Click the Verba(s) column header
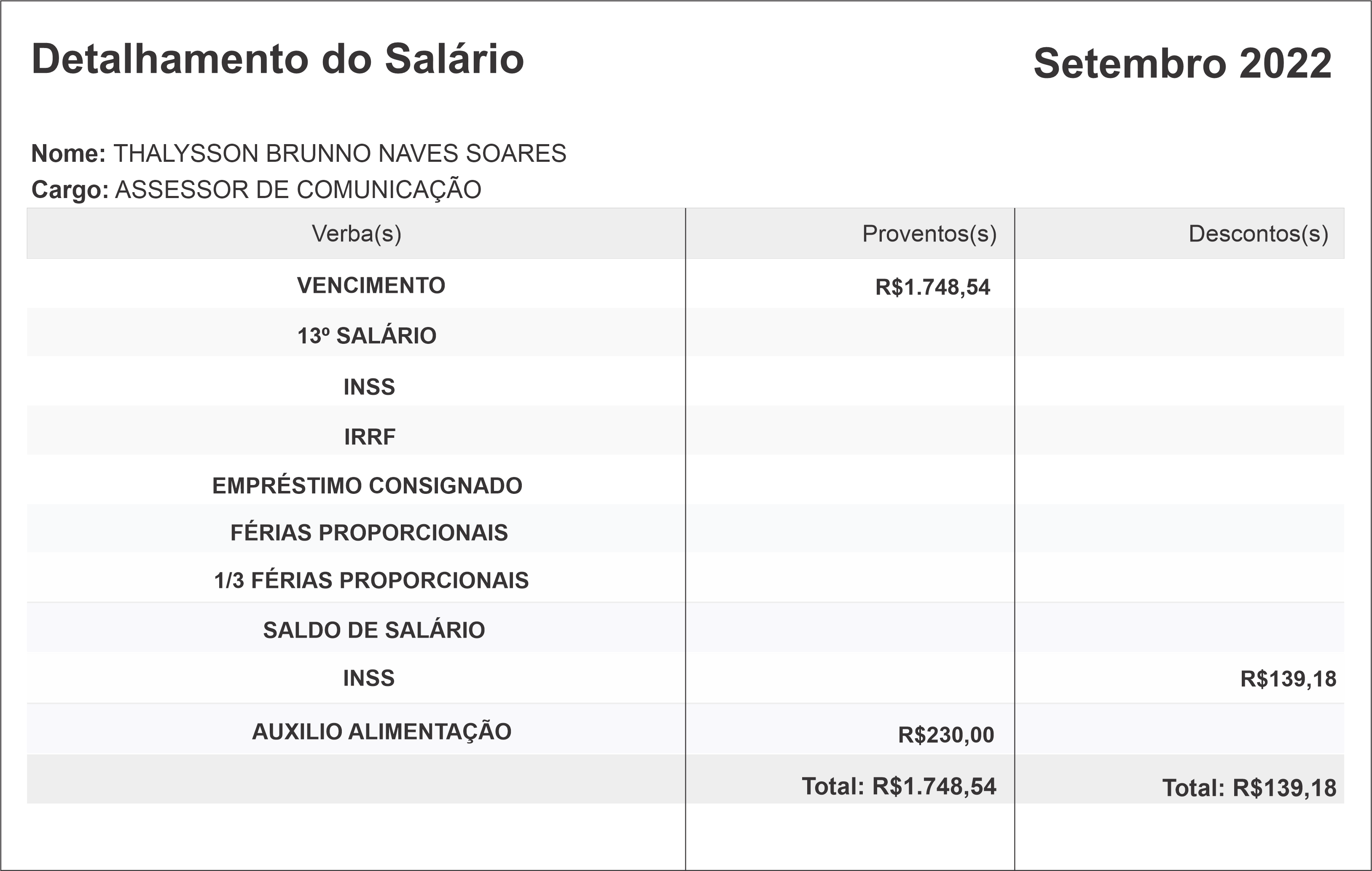 coord(356,234)
